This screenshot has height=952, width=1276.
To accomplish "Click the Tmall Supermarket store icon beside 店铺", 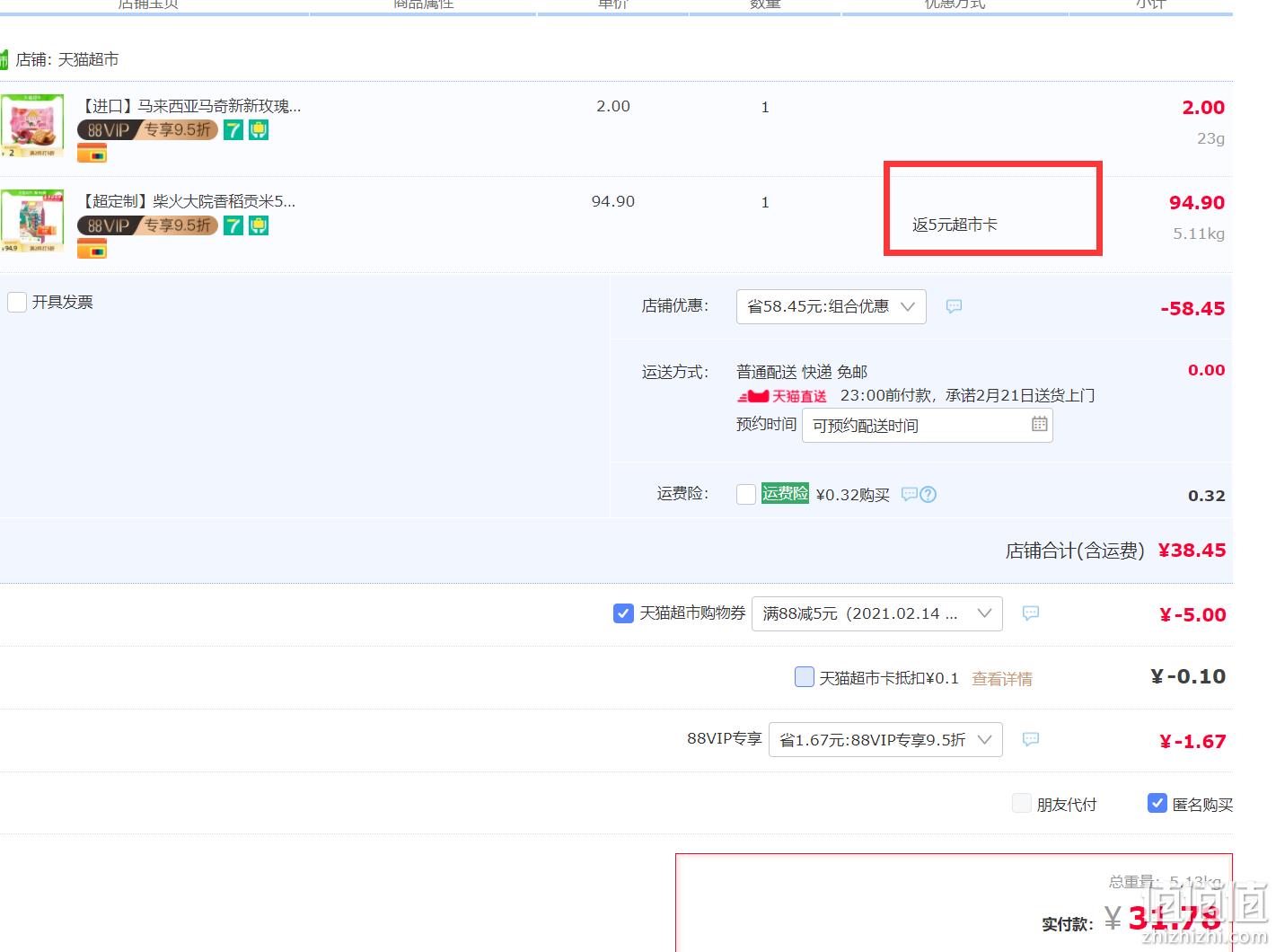I will tap(4, 60).
